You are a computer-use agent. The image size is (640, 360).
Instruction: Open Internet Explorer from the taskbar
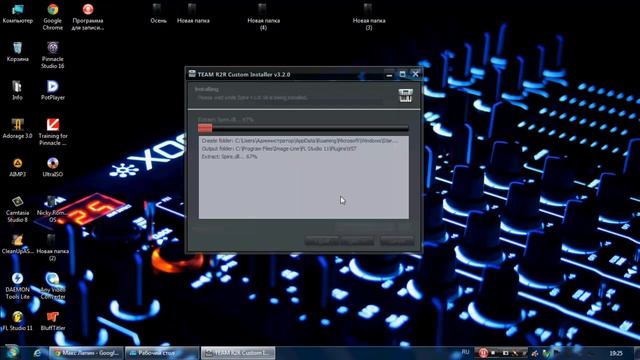pyautogui.click(x=38, y=353)
